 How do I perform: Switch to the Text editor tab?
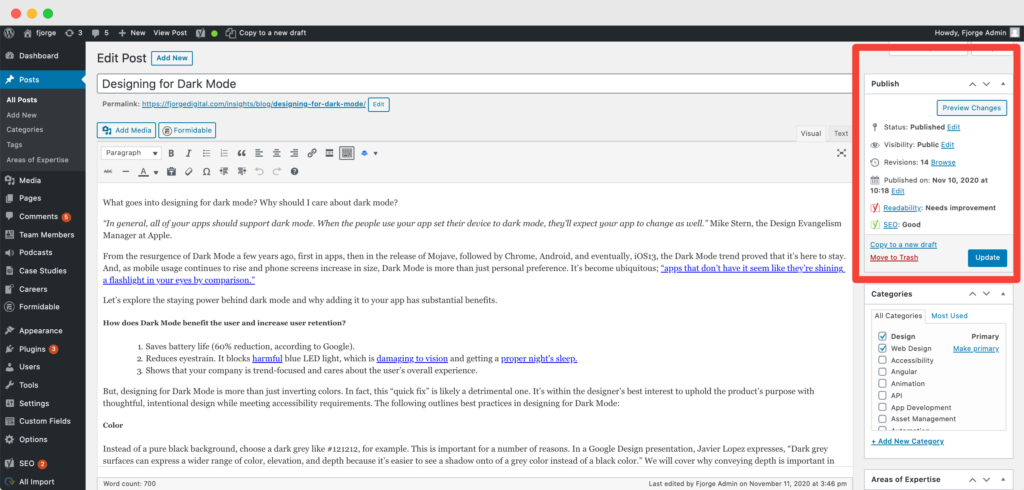(841, 133)
